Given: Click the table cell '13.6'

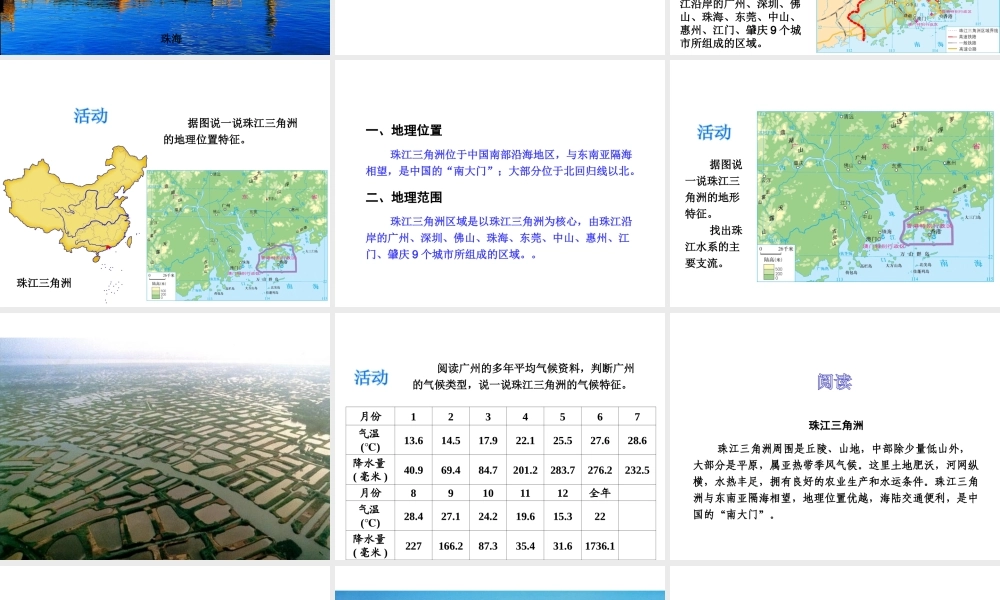Looking at the screenshot, I should pyautogui.click(x=413, y=441).
